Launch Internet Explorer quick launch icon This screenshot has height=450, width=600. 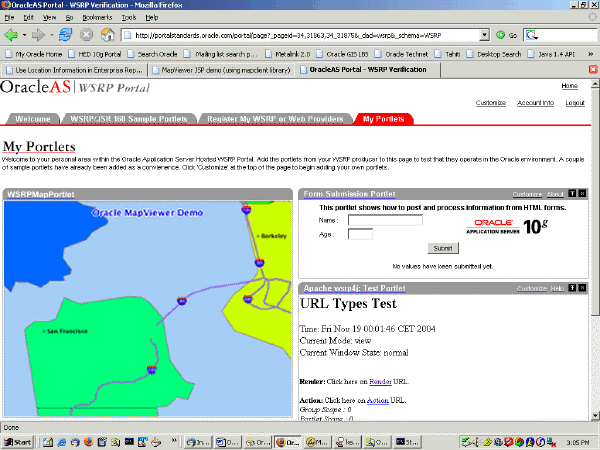[62, 442]
